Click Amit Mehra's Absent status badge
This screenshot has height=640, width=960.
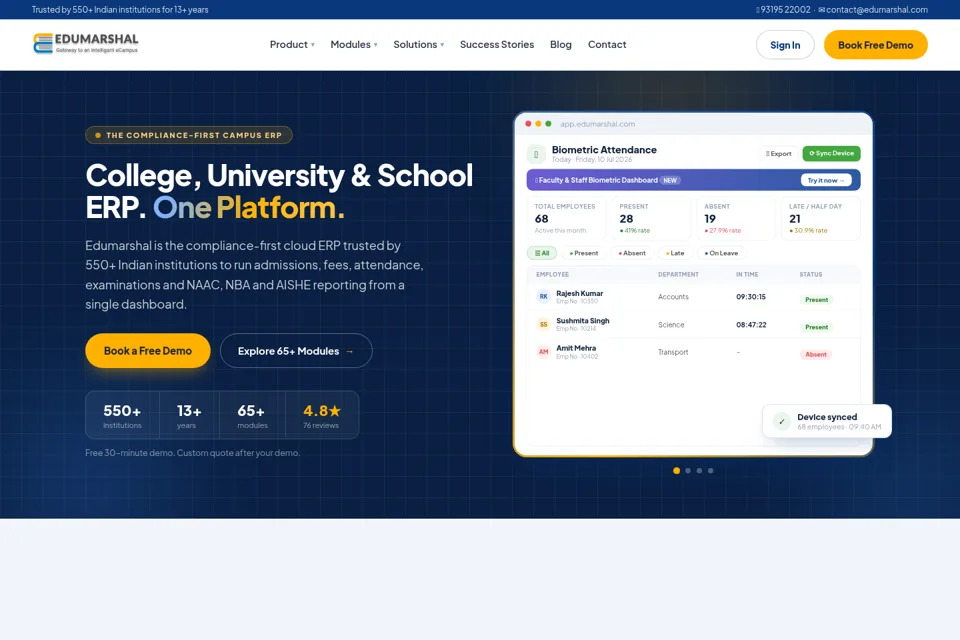coord(816,354)
